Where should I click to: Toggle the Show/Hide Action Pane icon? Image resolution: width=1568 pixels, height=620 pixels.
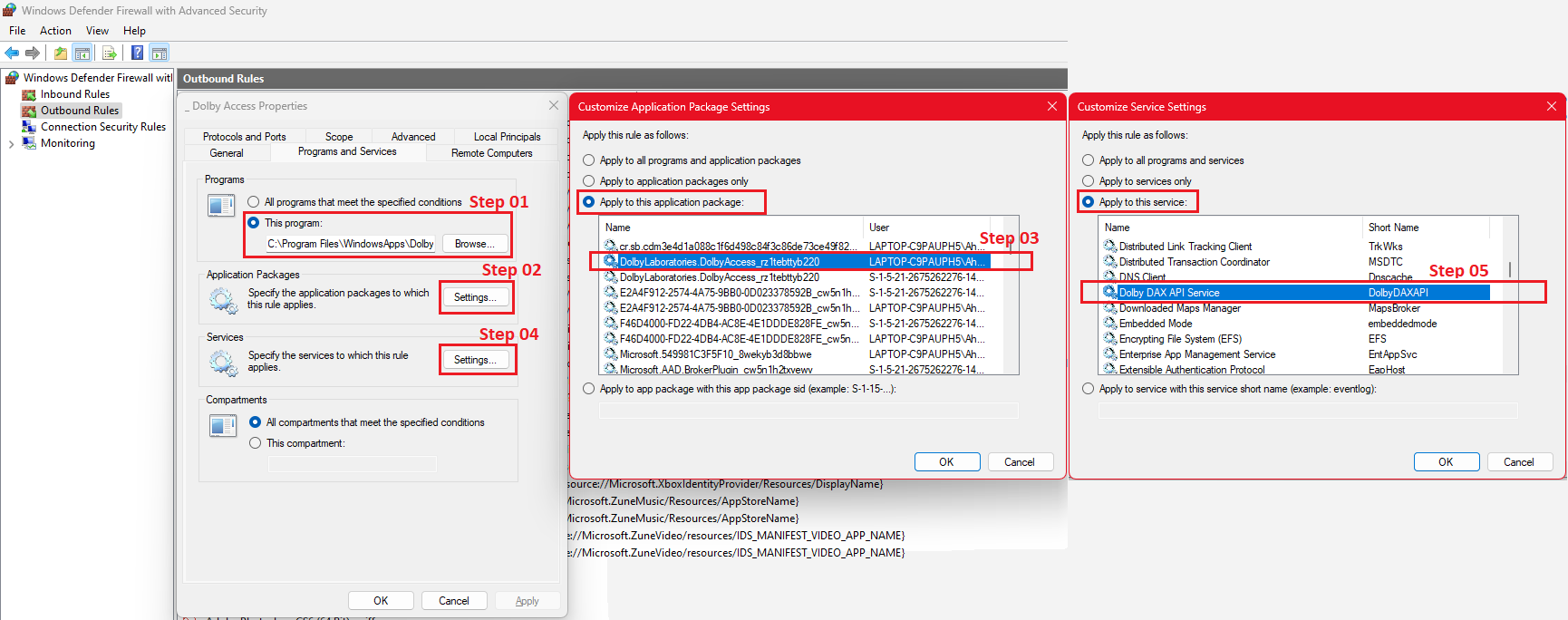pyautogui.click(x=160, y=53)
